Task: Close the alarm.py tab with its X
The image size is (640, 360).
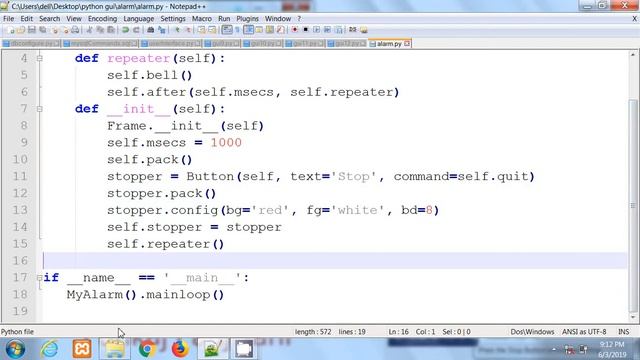Action: tap(407, 43)
